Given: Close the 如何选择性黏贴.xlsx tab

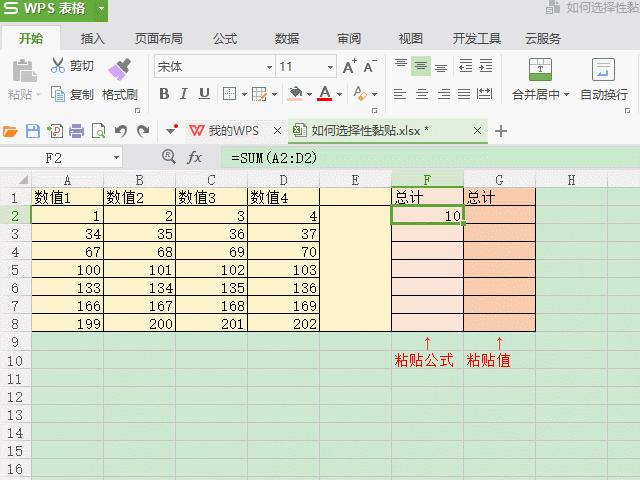Looking at the screenshot, I should (x=477, y=131).
